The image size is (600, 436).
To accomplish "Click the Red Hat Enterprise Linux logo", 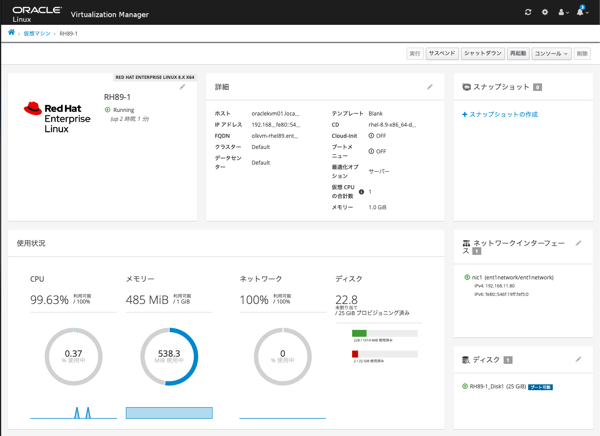I will pos(57,118).
